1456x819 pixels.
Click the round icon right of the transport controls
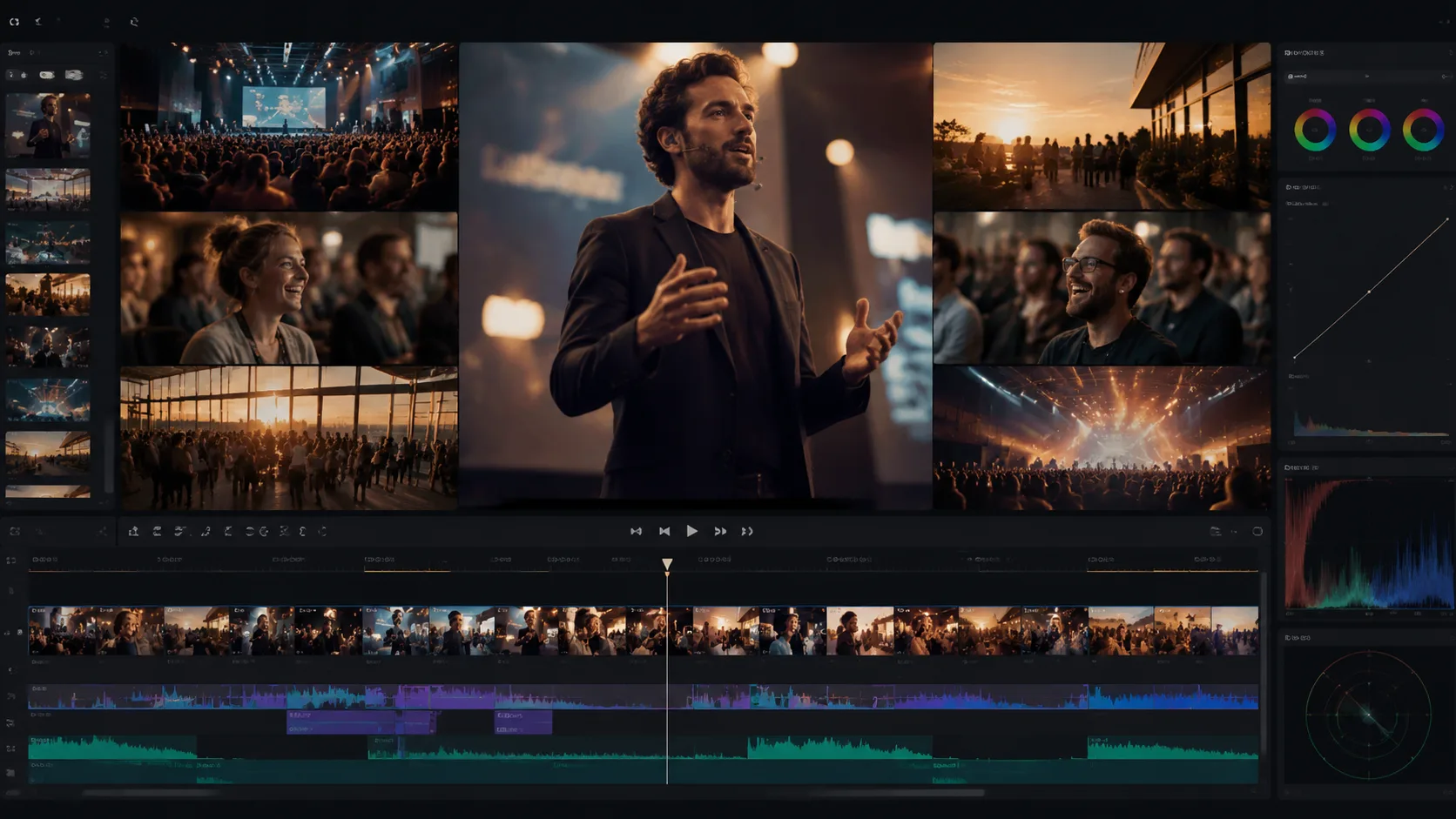[1257, 531]
